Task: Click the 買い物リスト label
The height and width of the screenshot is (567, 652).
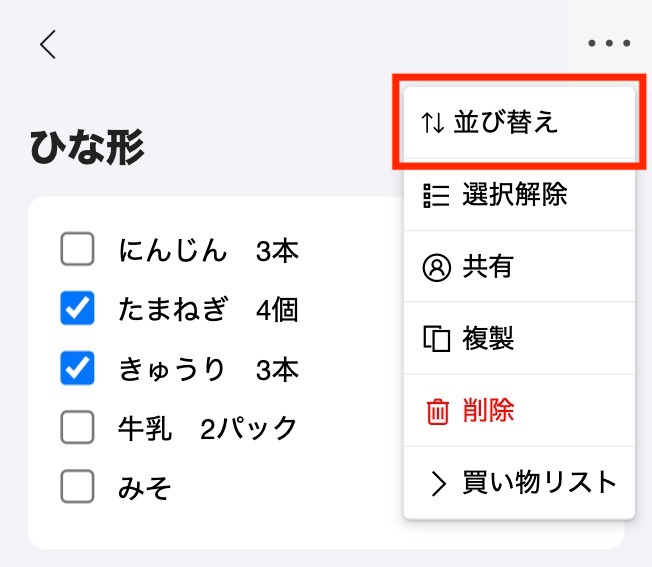Action: coord(539,483)
